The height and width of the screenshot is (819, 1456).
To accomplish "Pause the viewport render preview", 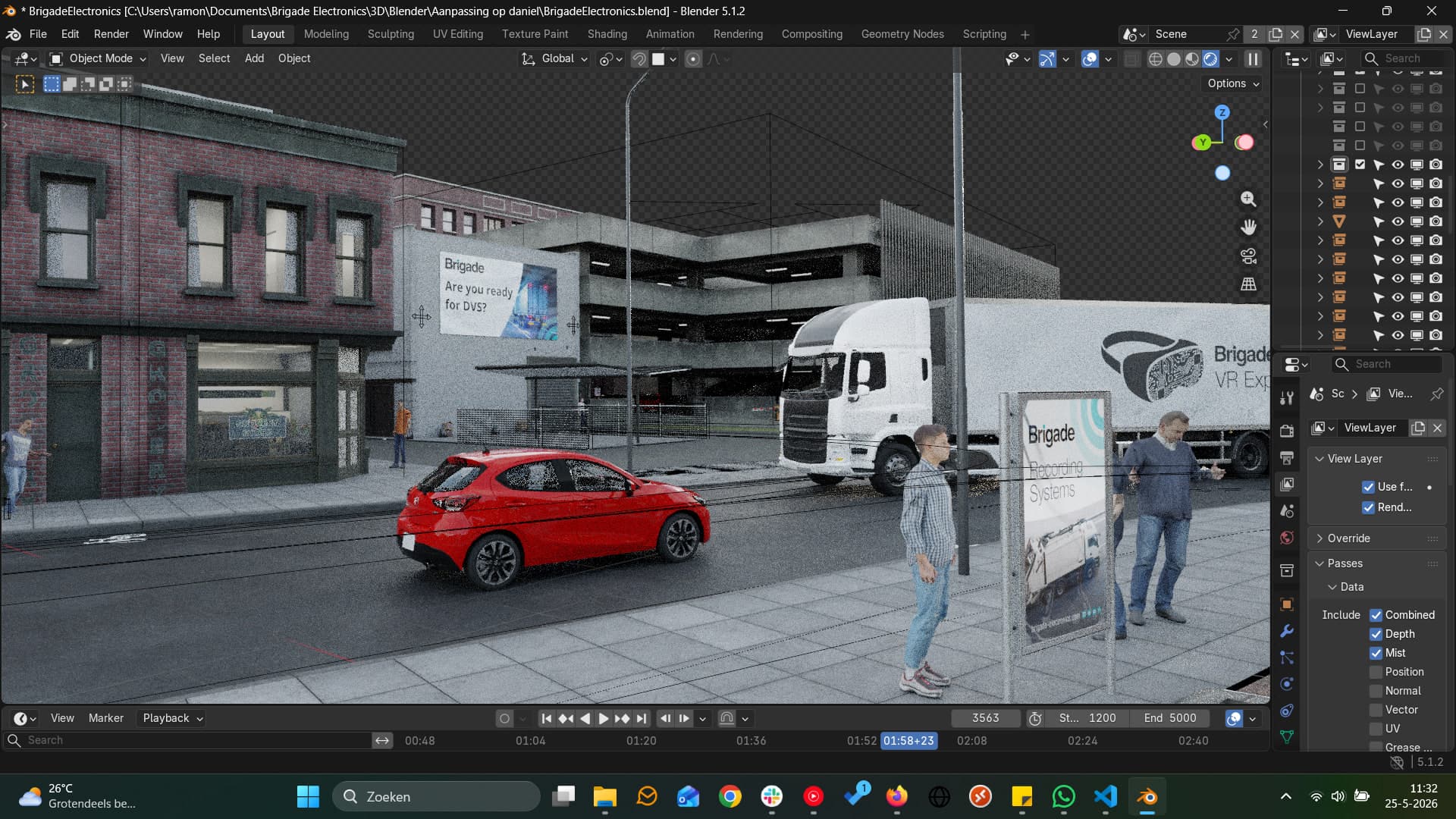I will point(1253,58).
